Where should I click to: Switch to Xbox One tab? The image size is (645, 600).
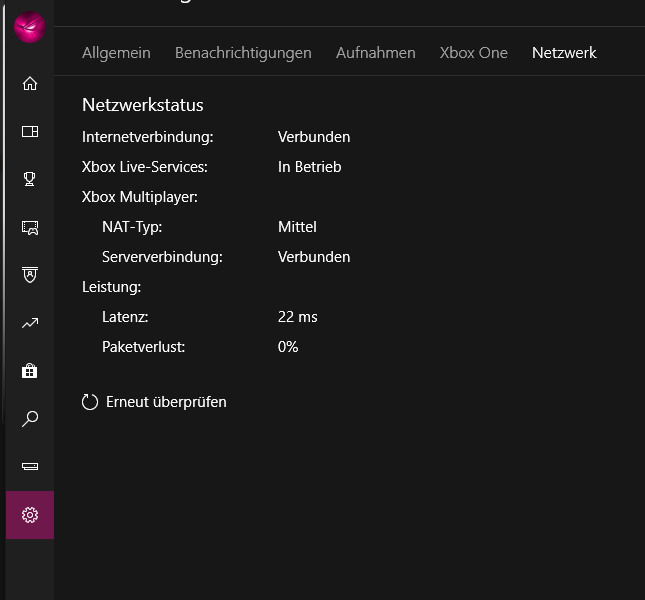pyautogui.click(x=473, y=53)
